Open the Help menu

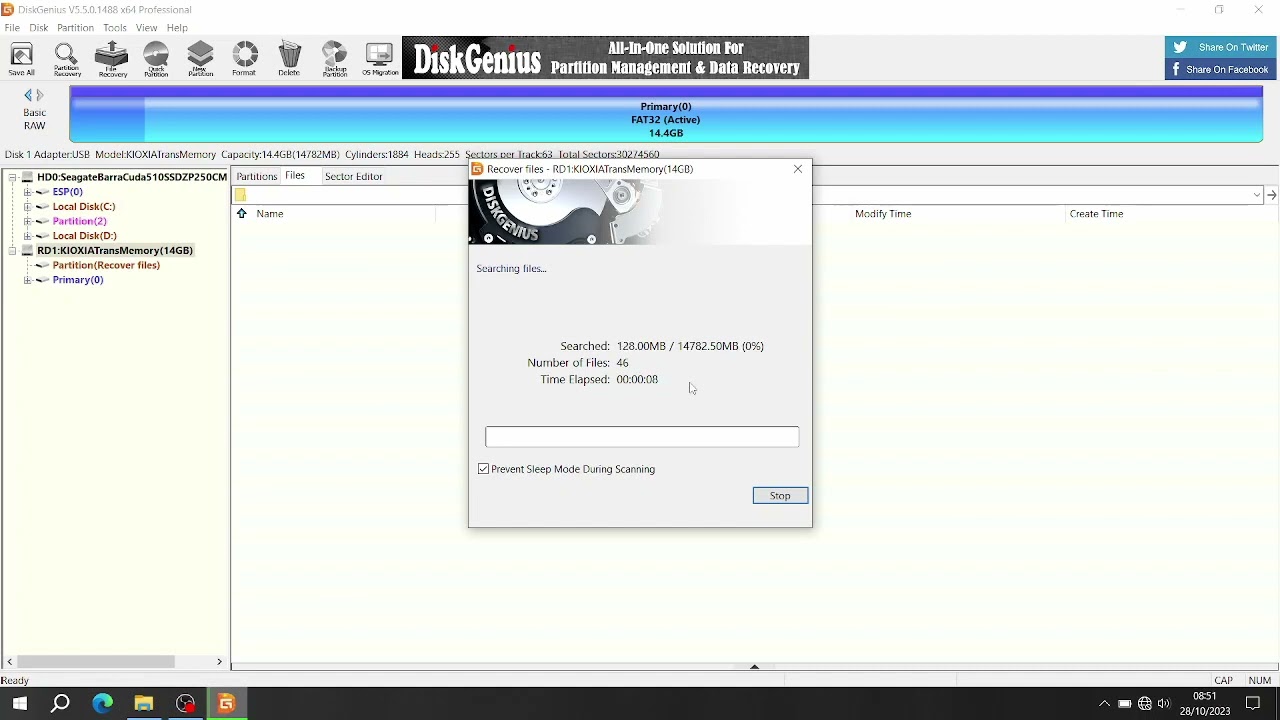177,28
